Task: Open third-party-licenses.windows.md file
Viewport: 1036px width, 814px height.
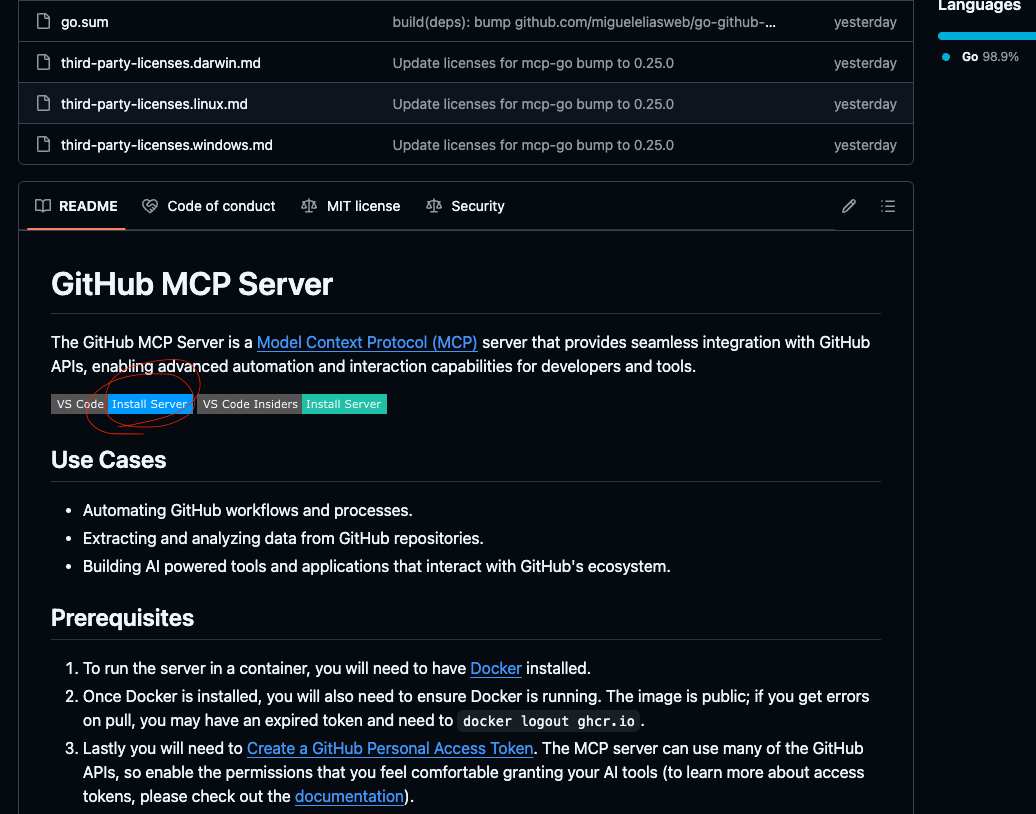Action: pyautogui.click(x=166, y=145)
